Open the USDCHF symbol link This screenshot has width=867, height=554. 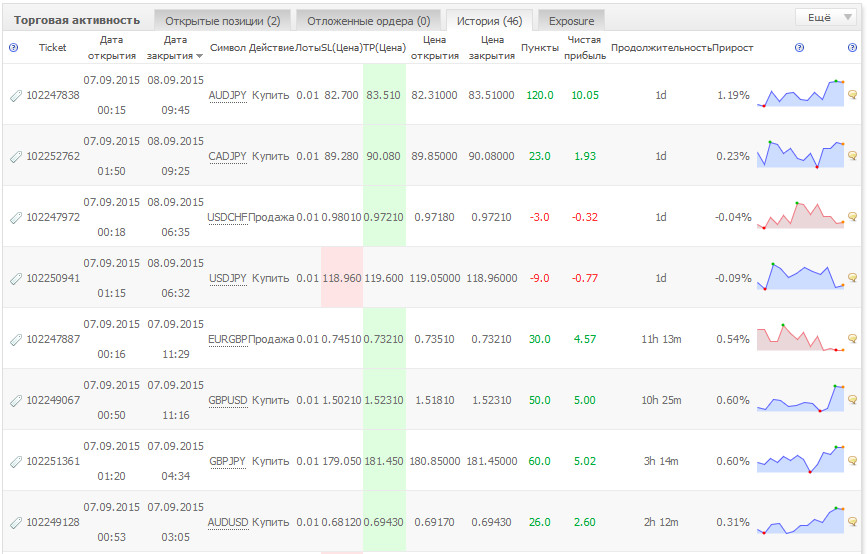click(227, 217)
